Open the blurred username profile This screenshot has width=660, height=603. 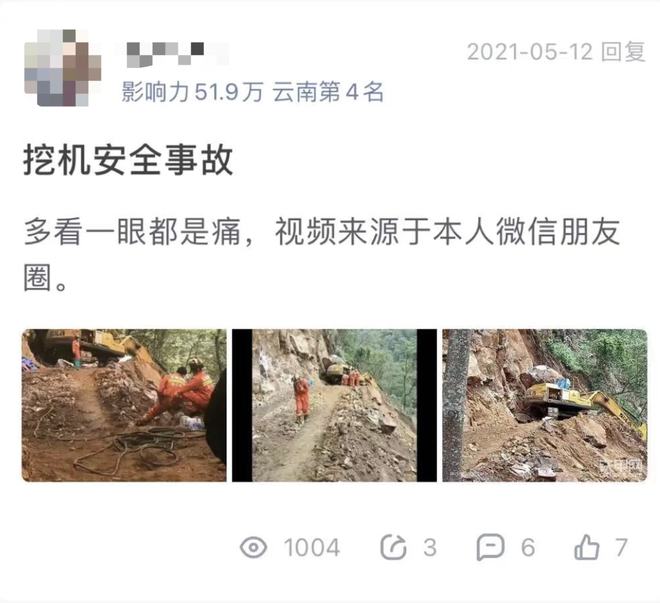[x=177, y=55]
